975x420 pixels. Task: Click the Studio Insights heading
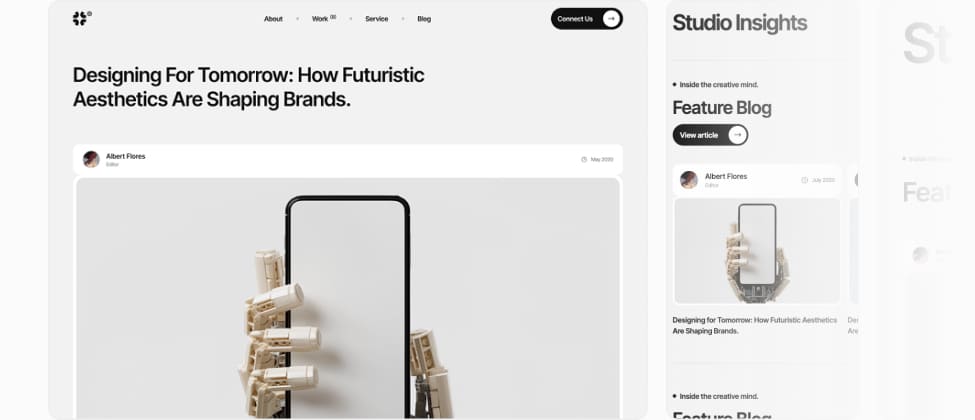tap(739, 23)
